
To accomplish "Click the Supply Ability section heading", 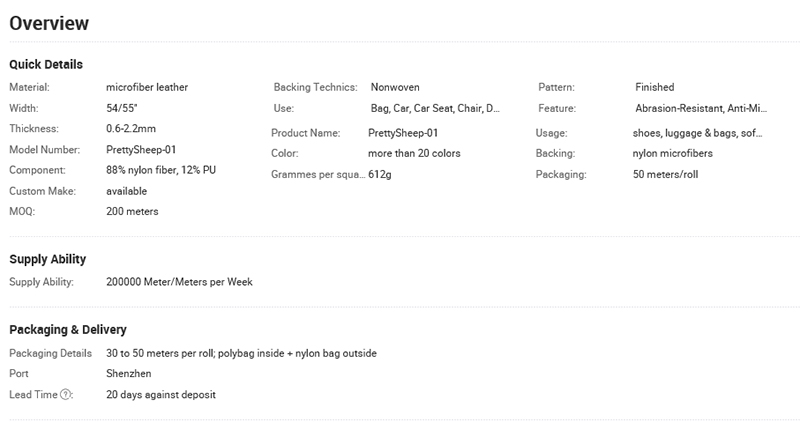I will (47, 259).
